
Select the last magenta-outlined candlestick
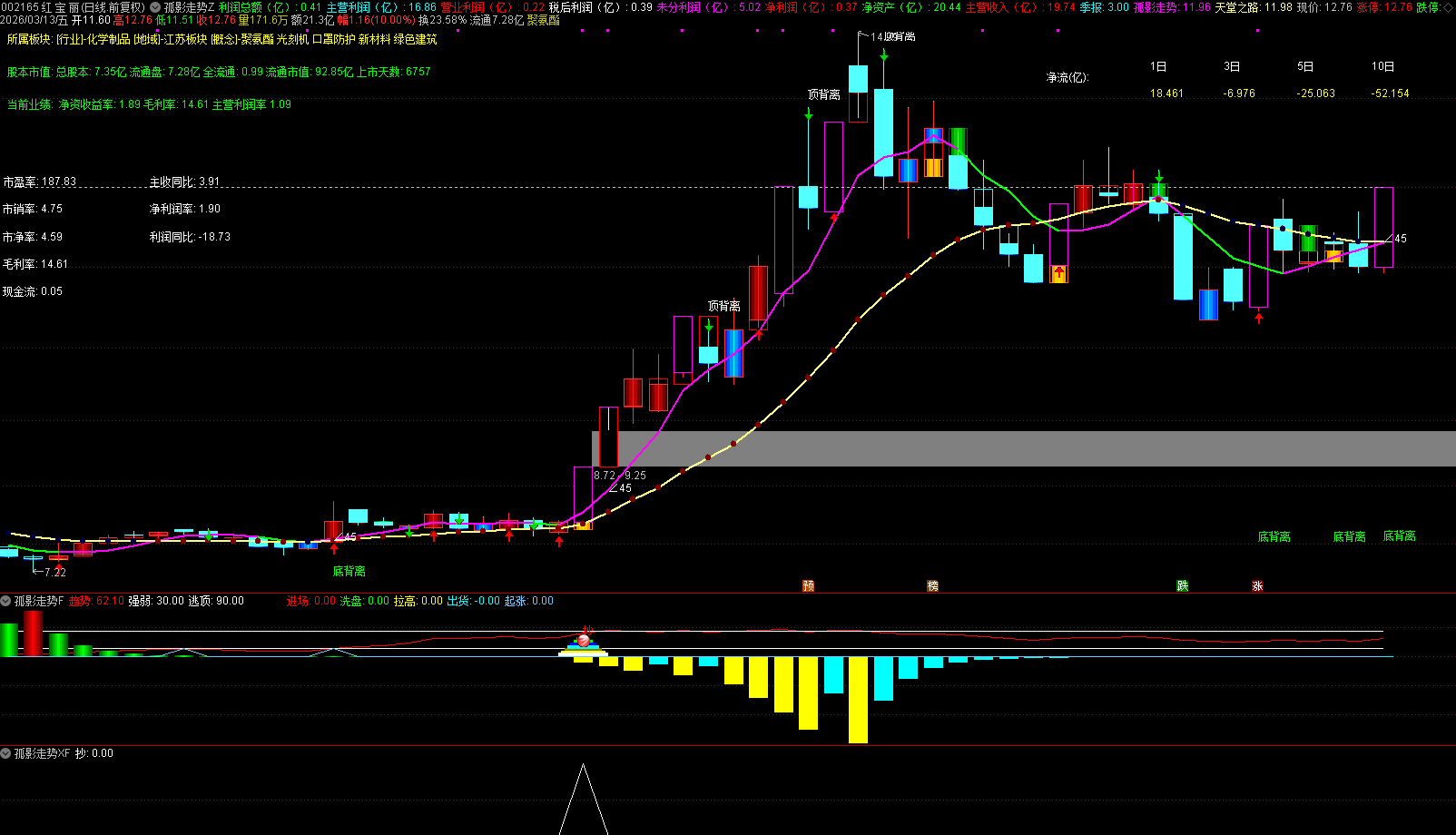(1383, 228)
